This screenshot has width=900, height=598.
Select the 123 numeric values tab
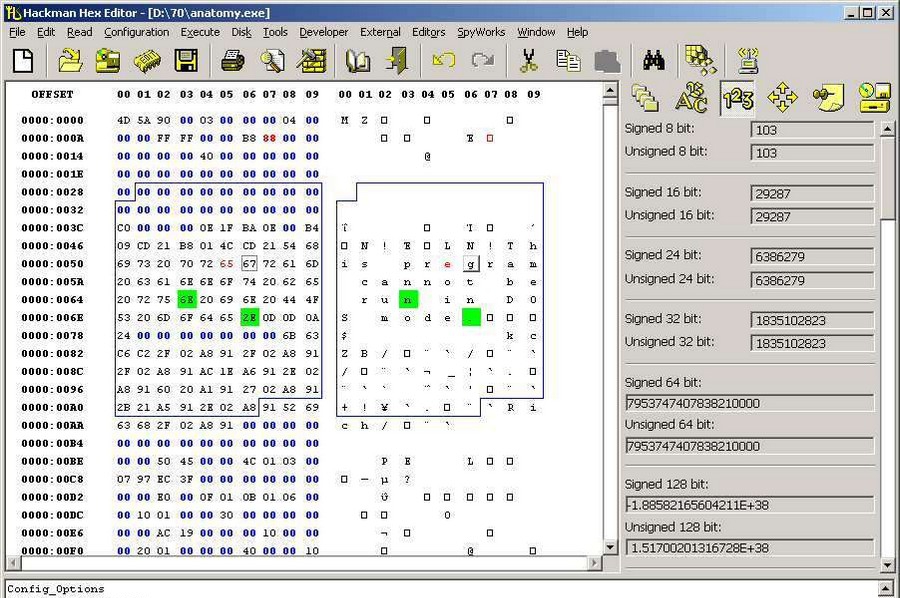click(737, 98)
